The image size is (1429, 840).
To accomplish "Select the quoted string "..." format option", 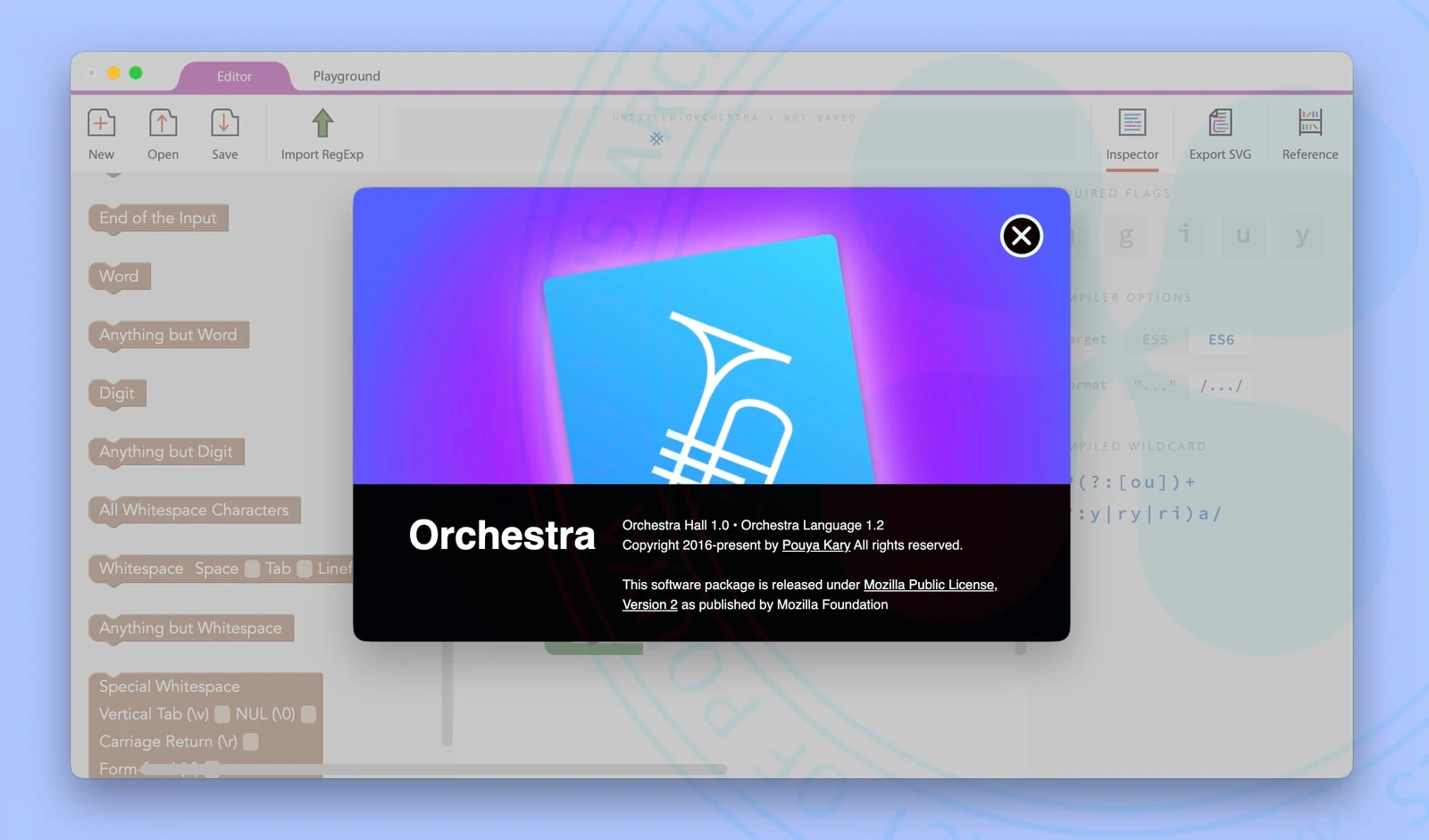I will 1155,386.
